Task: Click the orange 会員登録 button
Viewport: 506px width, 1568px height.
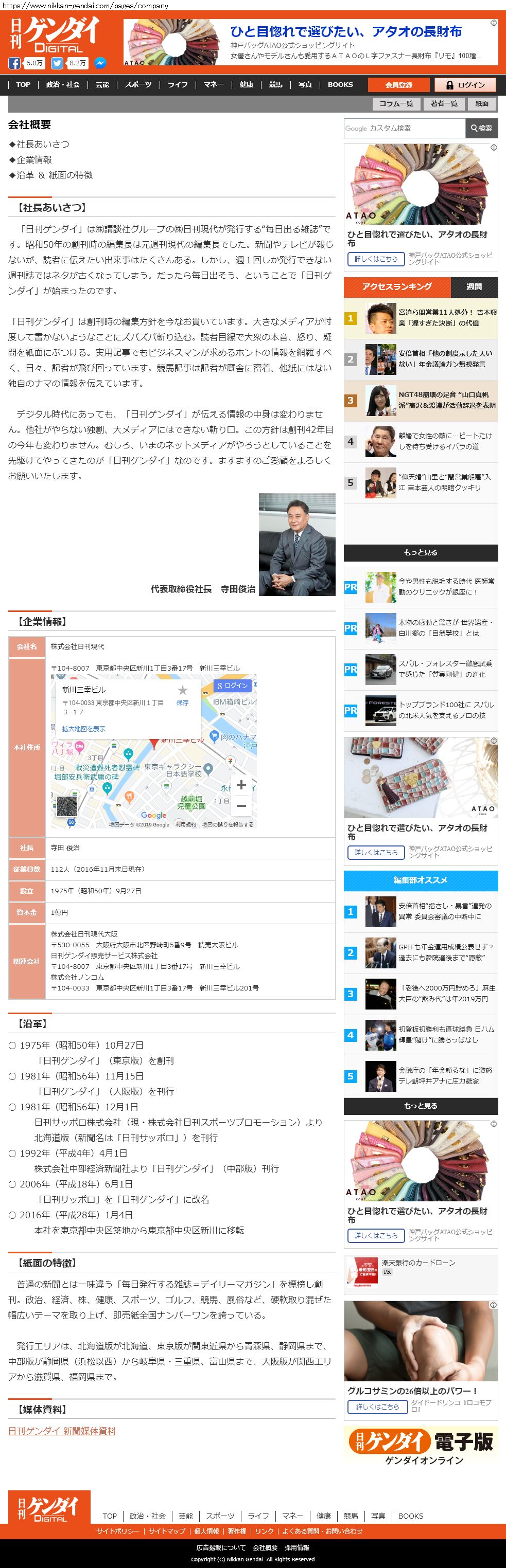Action: click(x=398, y=85)
